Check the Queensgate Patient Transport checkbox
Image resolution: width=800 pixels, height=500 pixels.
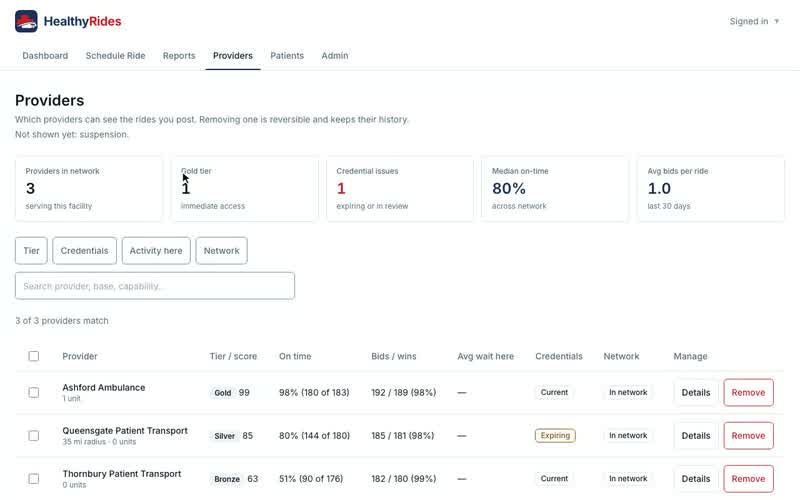tap(34, 436)
